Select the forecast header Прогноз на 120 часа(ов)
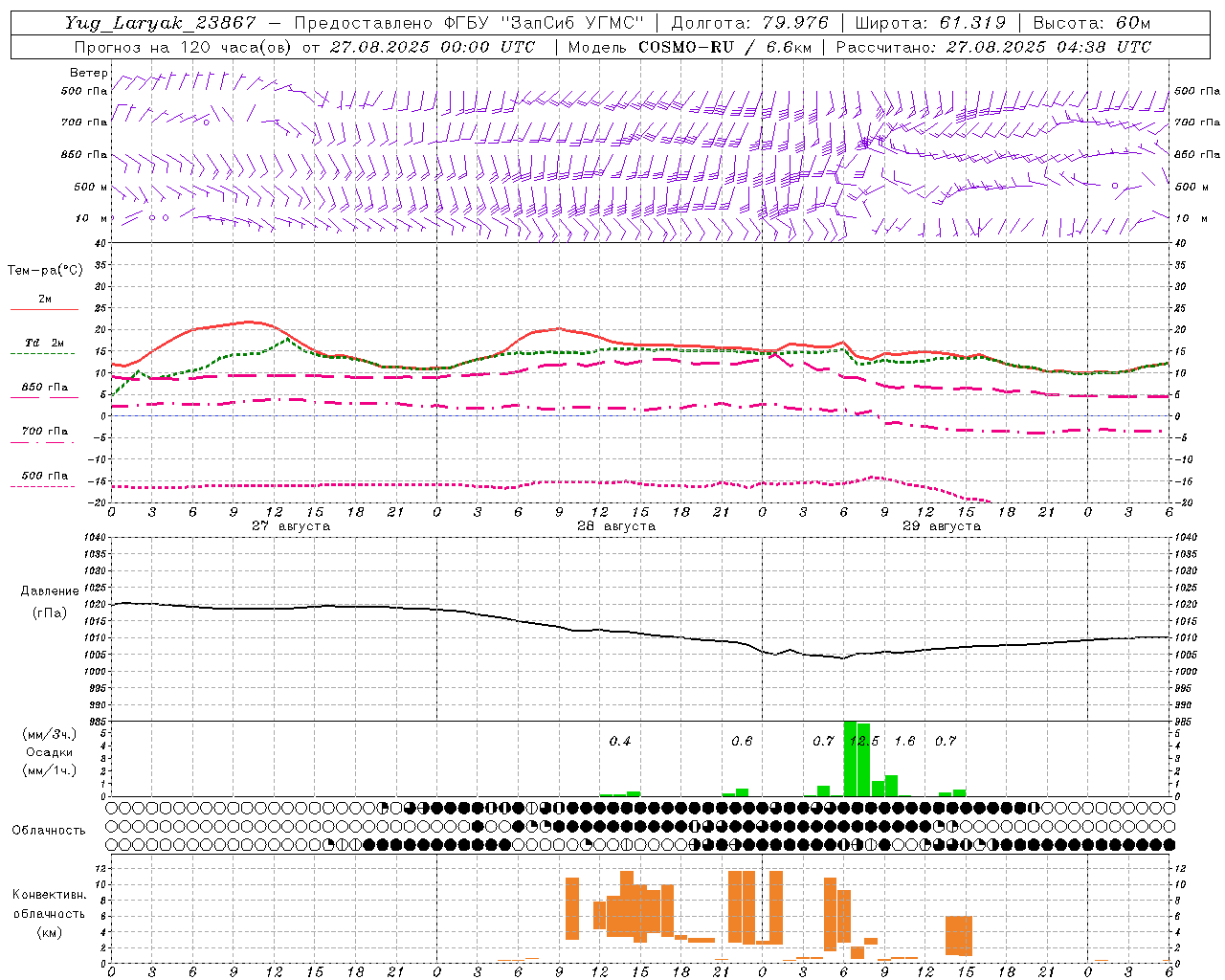 (x=184, y=47)
